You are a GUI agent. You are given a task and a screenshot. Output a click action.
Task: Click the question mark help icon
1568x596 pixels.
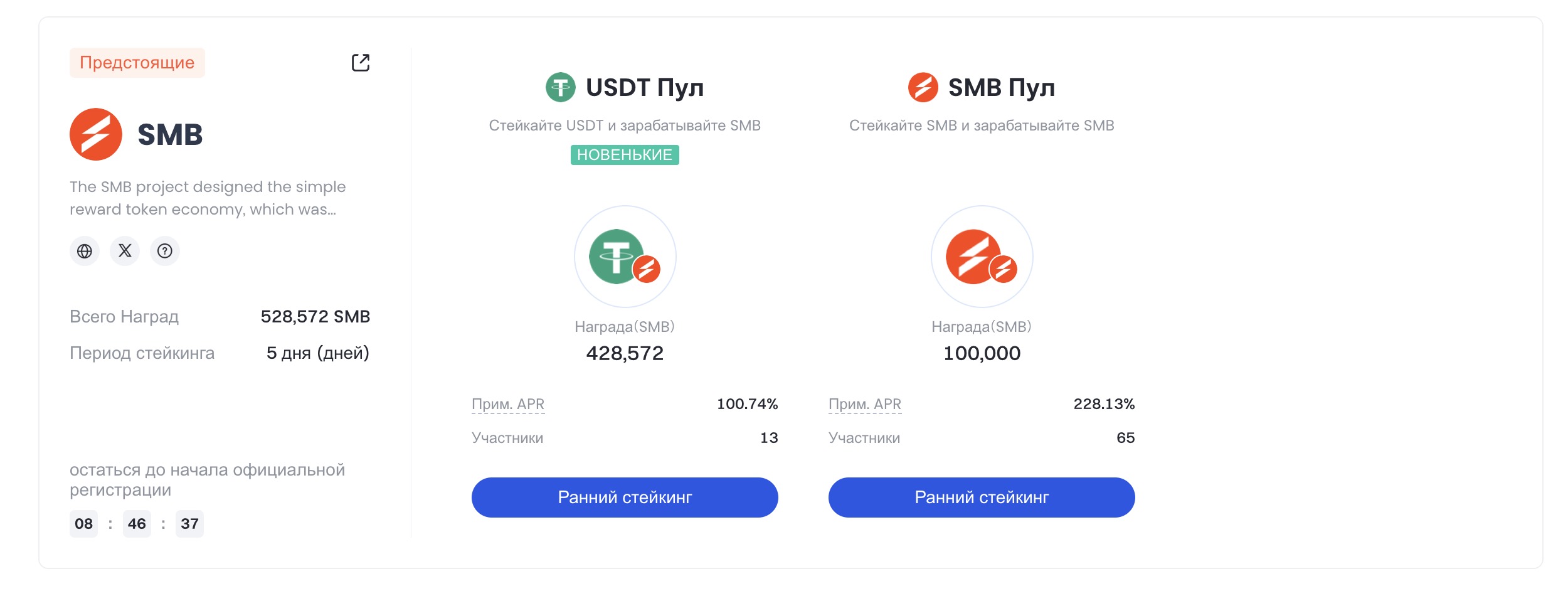(x=165, y=251)
